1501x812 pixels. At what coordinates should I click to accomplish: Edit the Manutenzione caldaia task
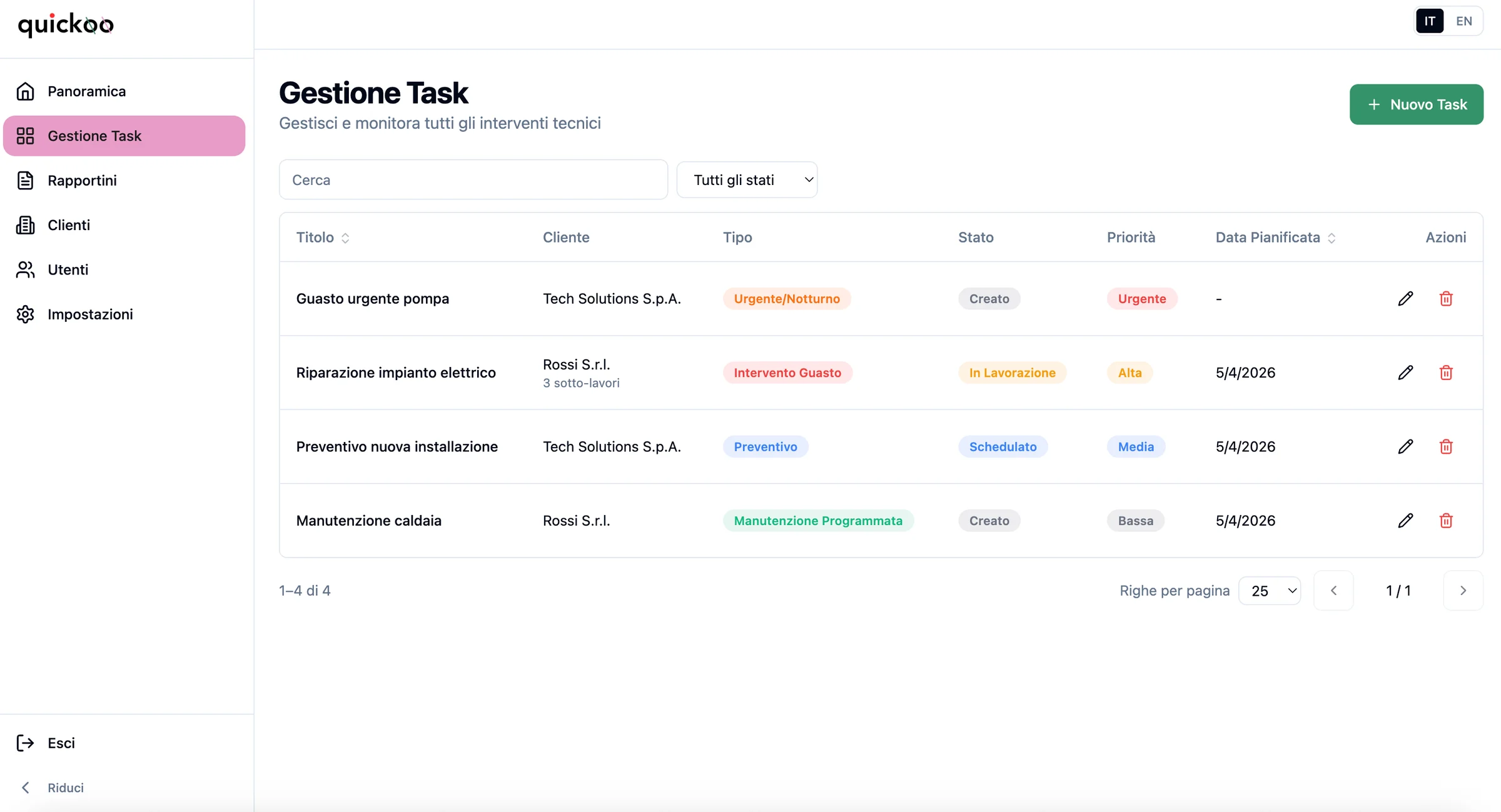click(1405, 521)
